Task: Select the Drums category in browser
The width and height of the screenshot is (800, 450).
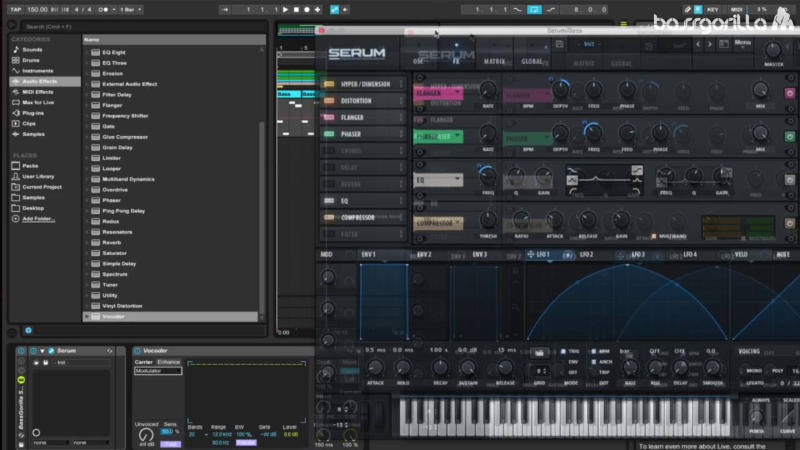Action: (31, 60)
